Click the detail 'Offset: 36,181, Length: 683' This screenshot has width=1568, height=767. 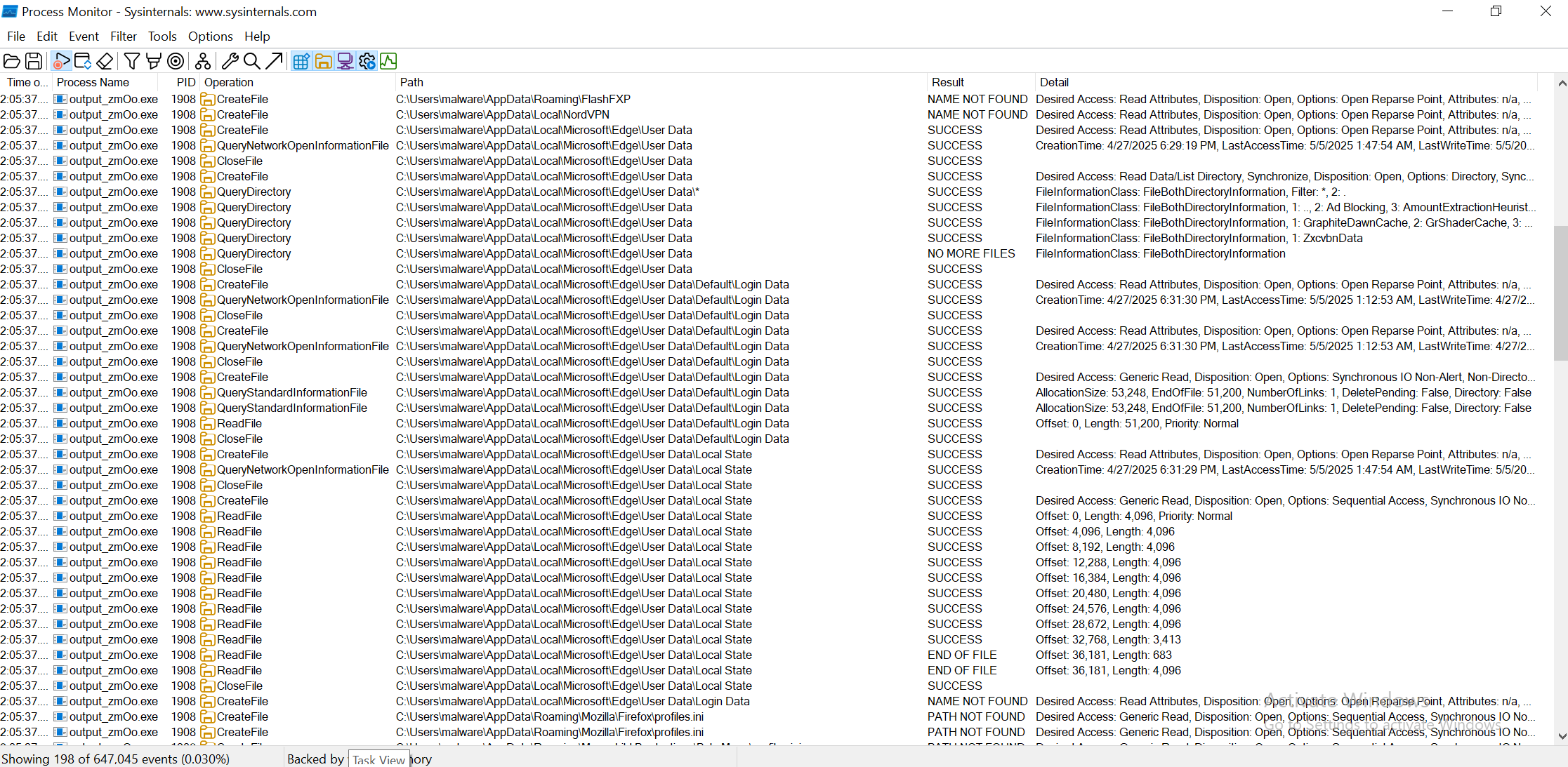(1104, 655)
